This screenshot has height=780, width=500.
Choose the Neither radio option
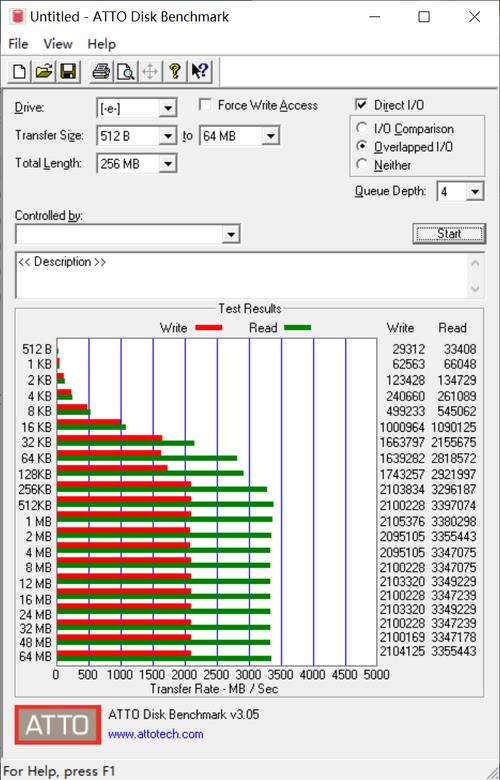coord(362,165)
